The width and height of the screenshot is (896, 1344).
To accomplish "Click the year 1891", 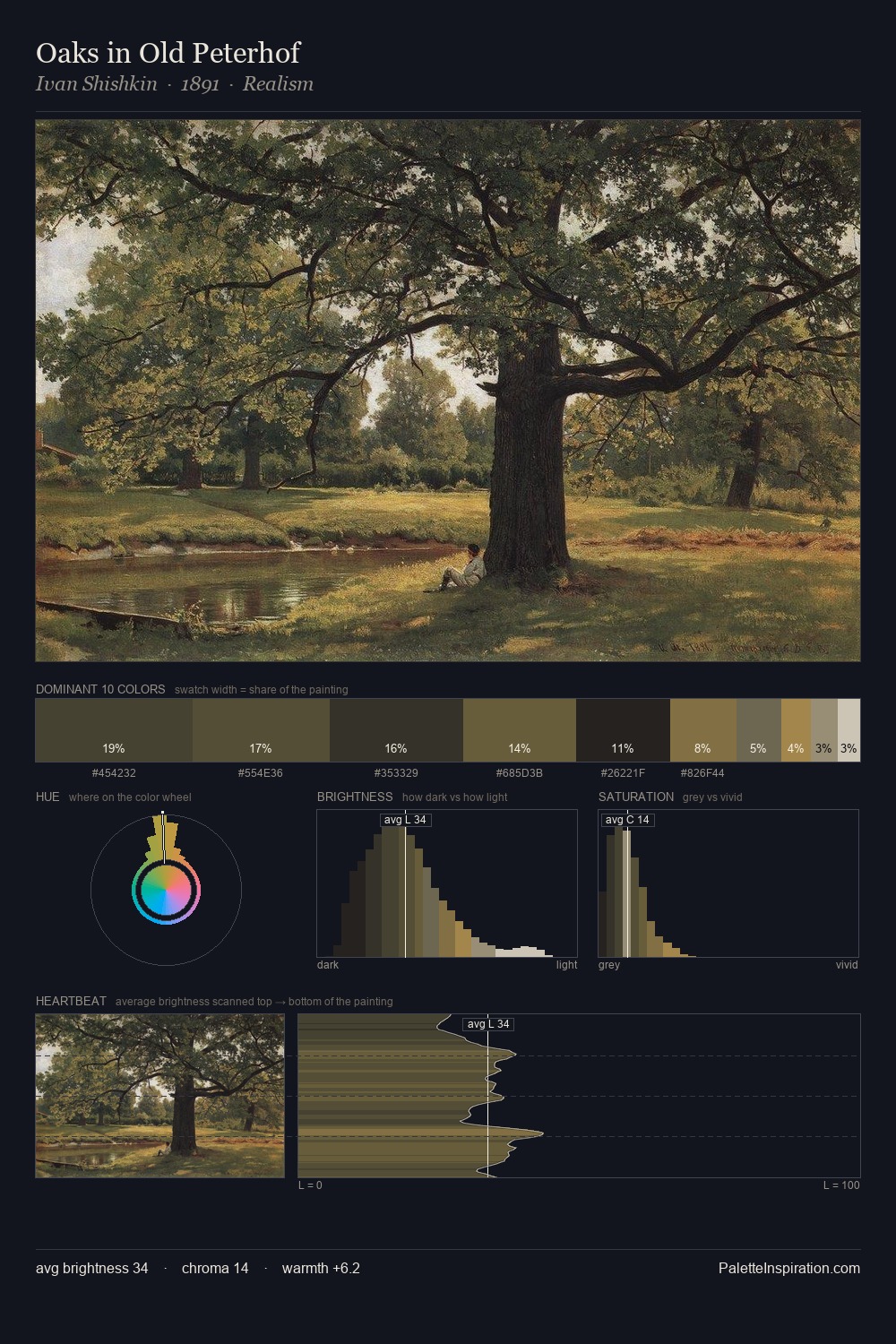I will (200, 84).
